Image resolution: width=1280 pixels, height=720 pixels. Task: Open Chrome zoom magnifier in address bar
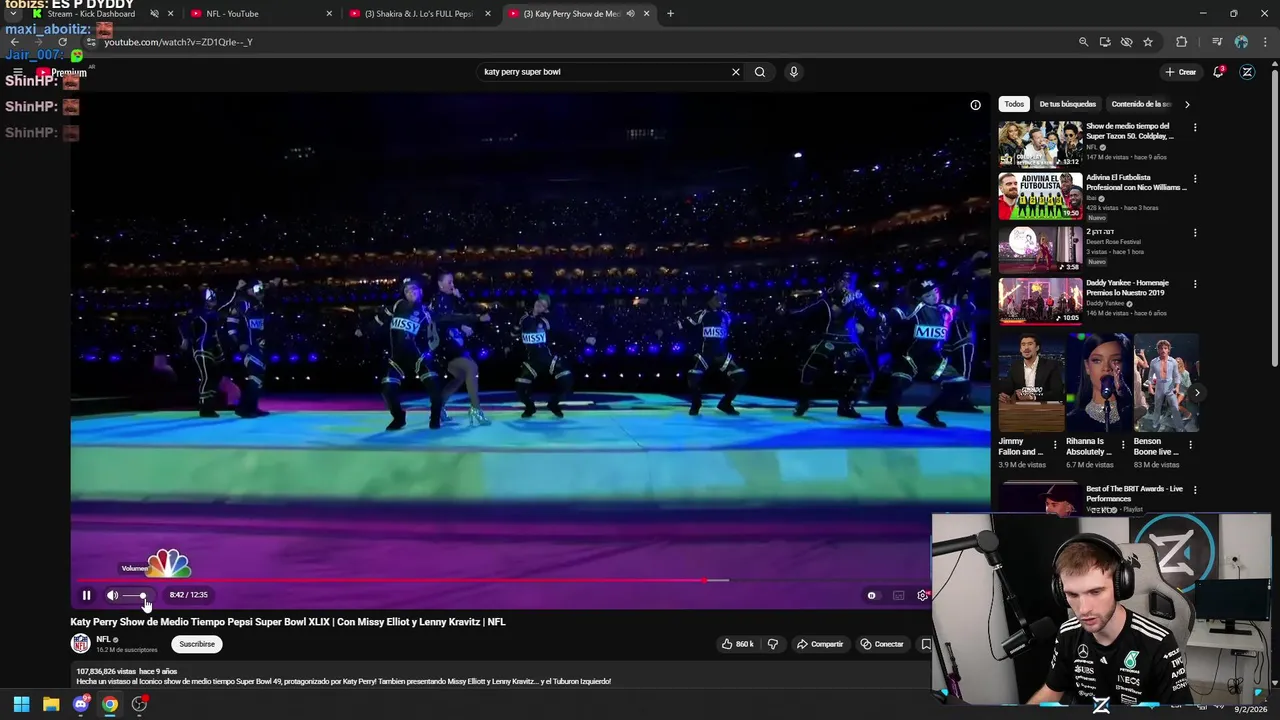click(x=1083, y=42)
